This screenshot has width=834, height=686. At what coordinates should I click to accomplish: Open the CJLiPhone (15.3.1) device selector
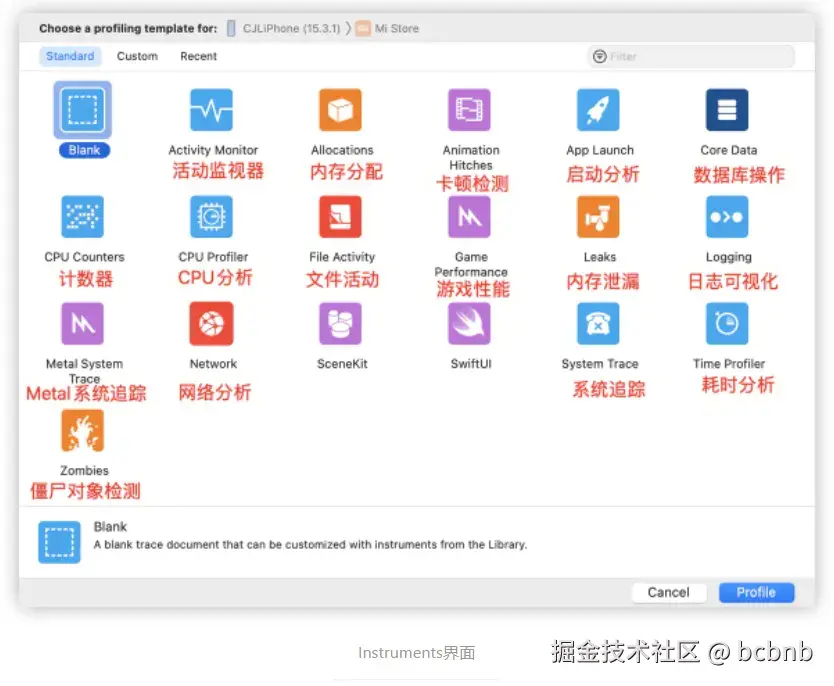coord(283,28)
